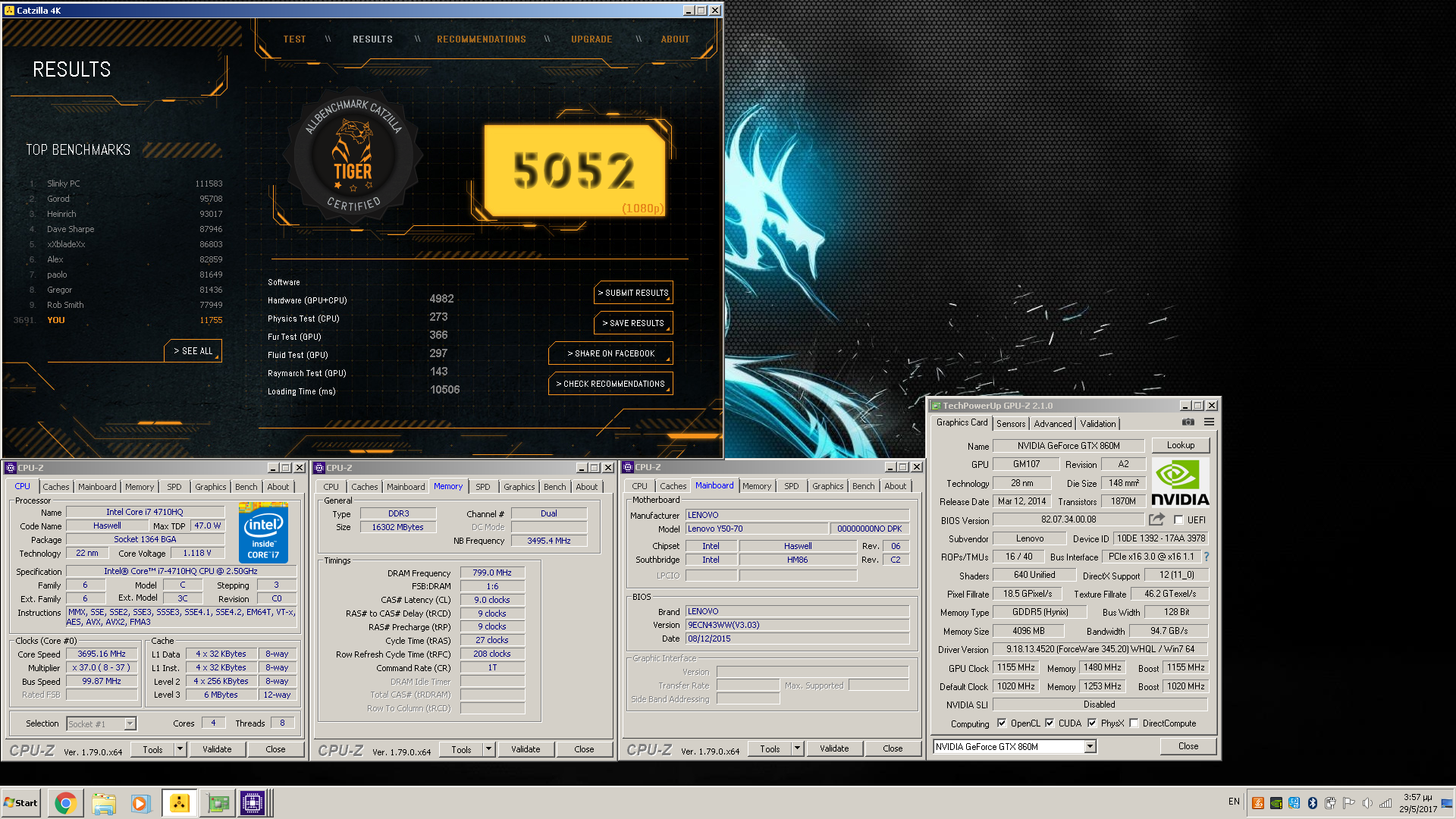Go to the RECOMMENDATIONS tab in Catzilla
1456x819 pixels.
[x=482, y=39]
